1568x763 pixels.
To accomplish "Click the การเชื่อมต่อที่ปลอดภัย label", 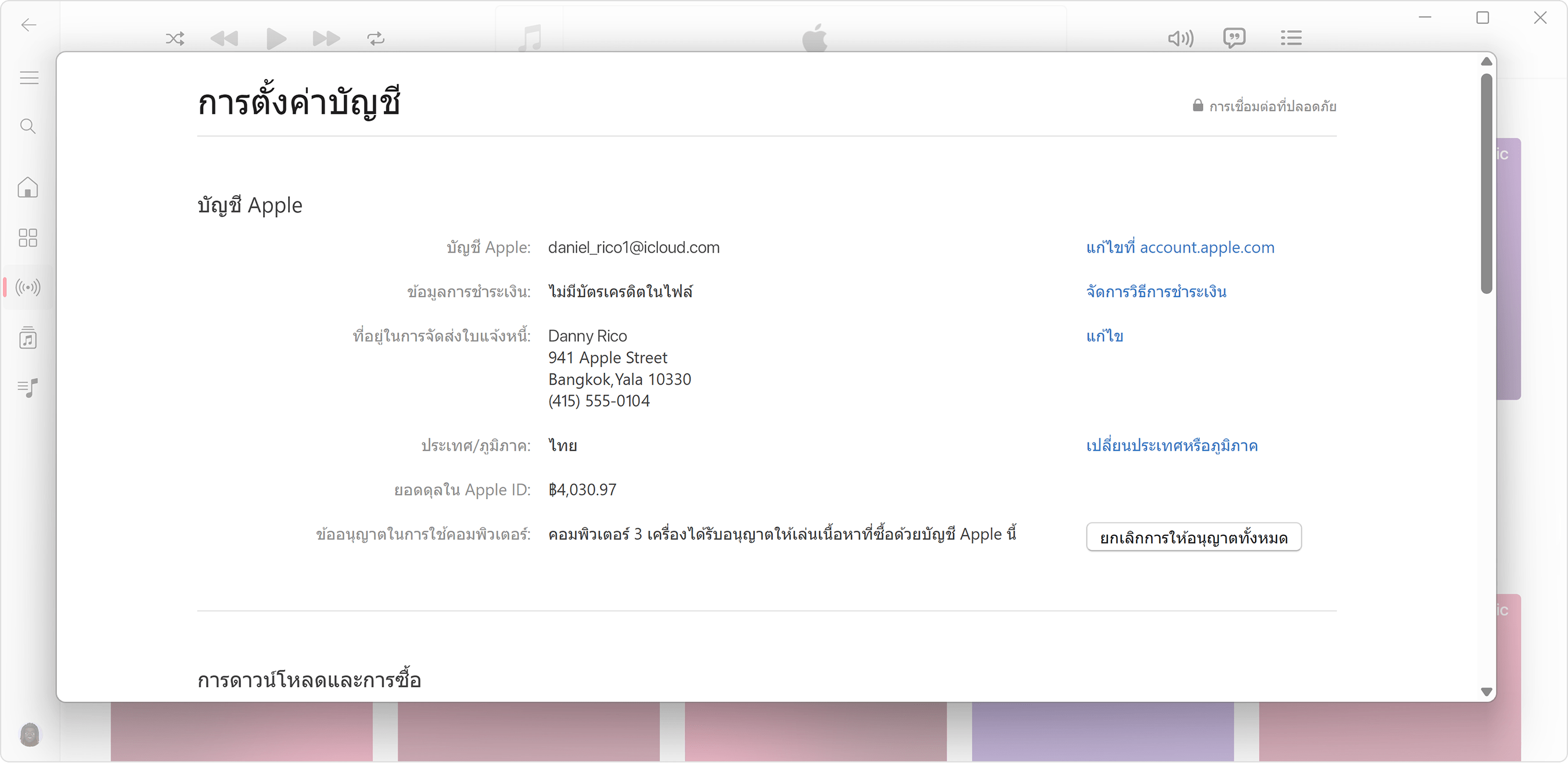I will point(1272,106).
